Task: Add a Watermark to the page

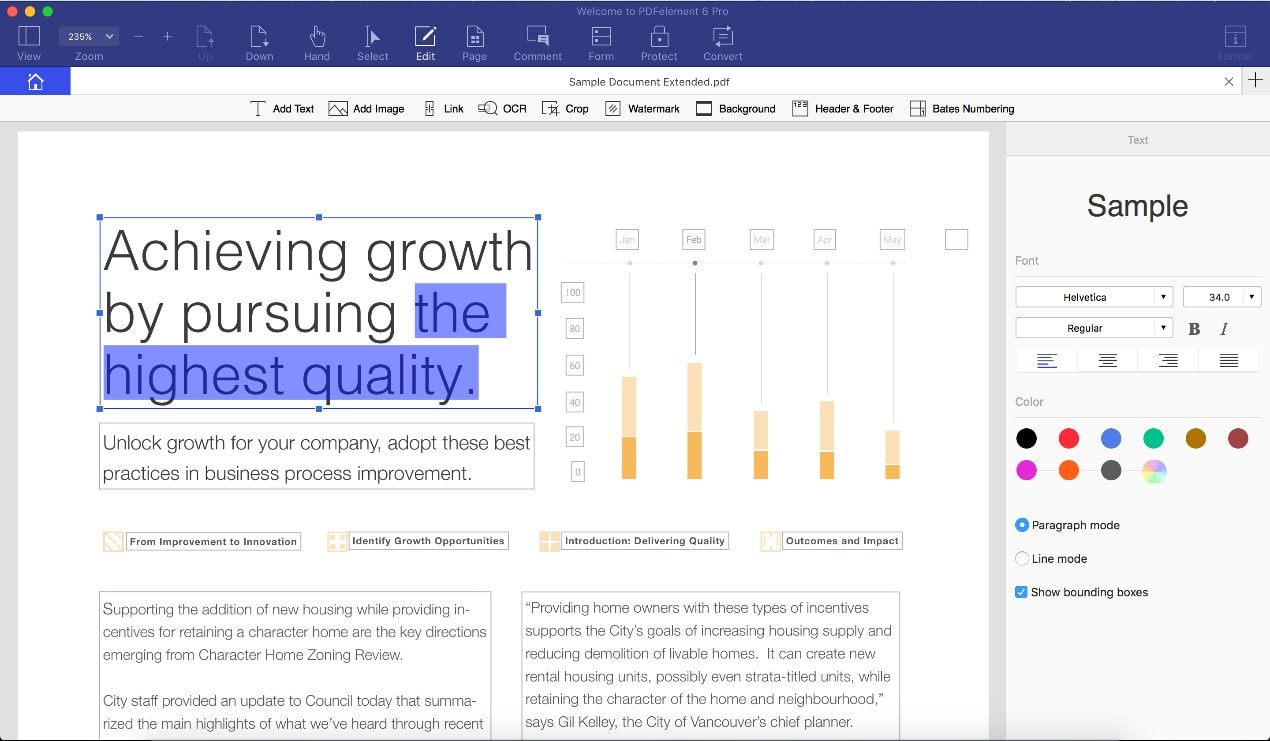Action: tap(642, 108)
